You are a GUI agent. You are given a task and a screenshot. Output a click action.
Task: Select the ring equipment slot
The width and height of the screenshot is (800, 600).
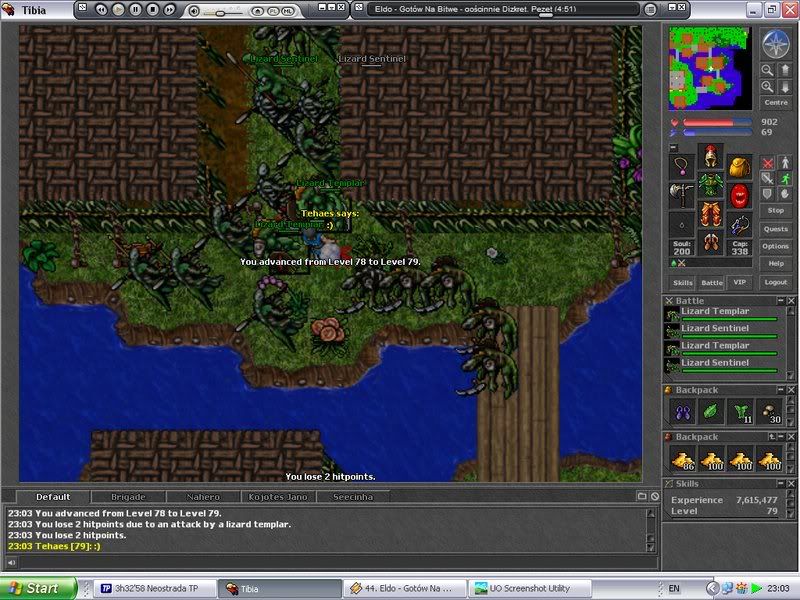[682, 224]
